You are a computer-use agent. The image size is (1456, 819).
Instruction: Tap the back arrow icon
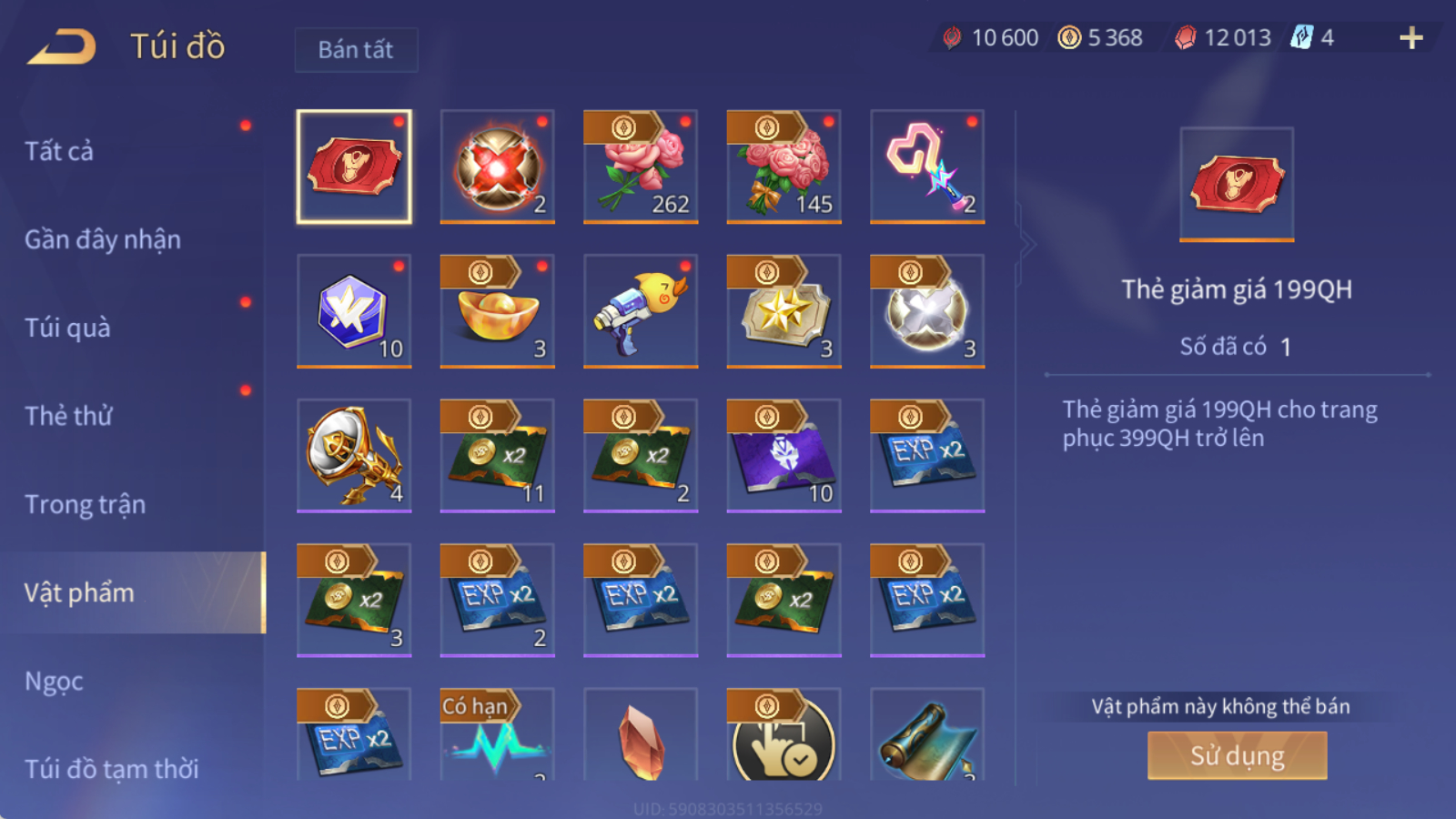point(61,46)
